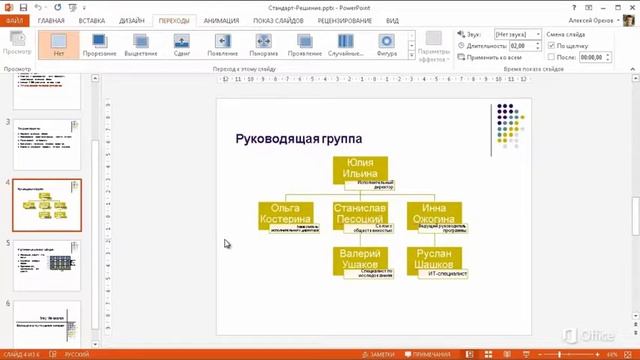Click the start-slideshow icon in quick access toolbar
The height and width of the screenshot is (360, 640).
pyautogui.click(x=73, y=7)
